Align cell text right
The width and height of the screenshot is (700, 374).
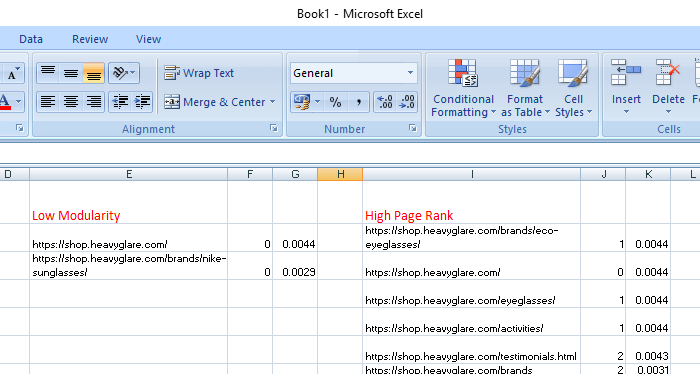point(93,102)
